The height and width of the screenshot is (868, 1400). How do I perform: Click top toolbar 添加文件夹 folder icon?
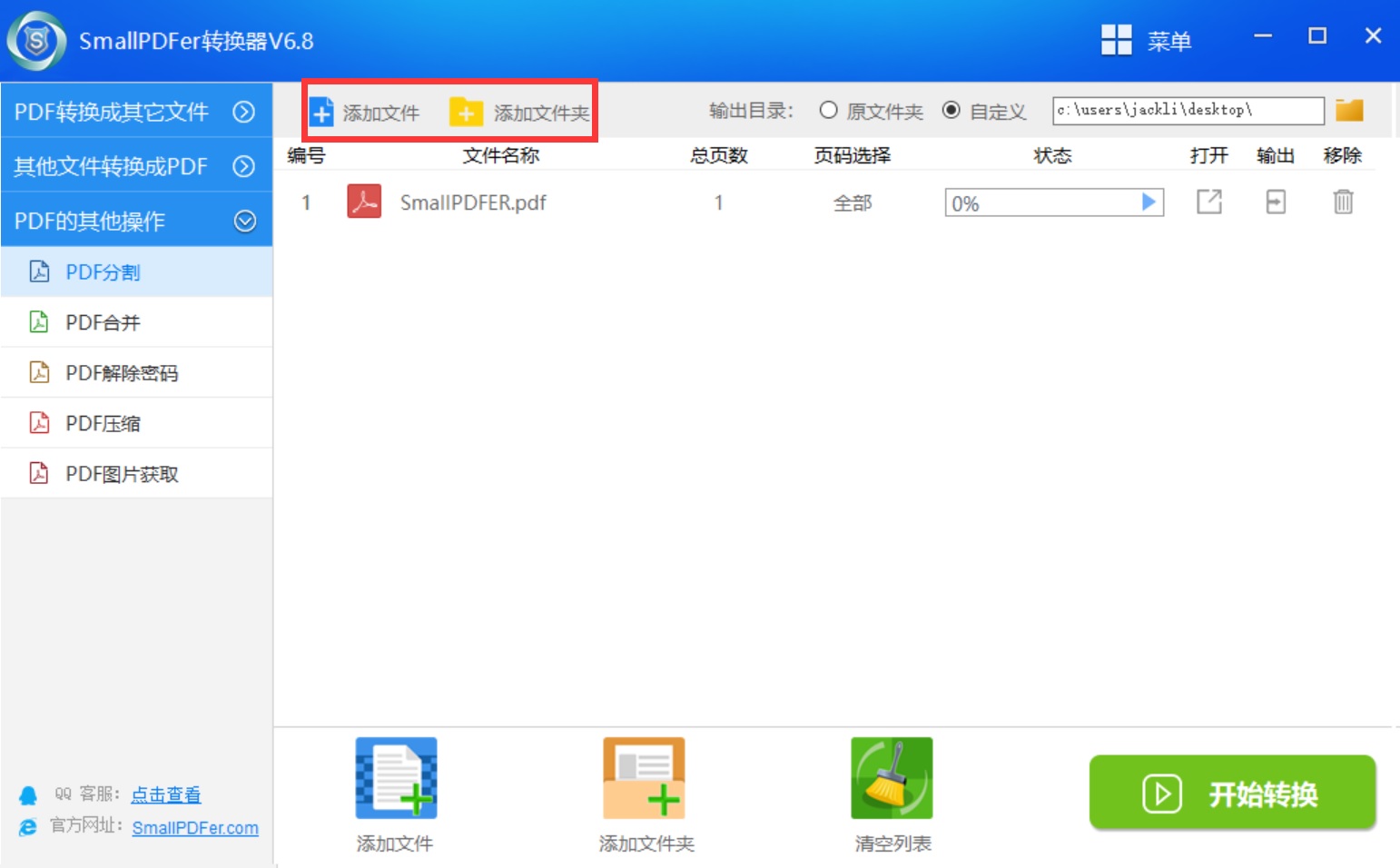(x=466, y=112)
